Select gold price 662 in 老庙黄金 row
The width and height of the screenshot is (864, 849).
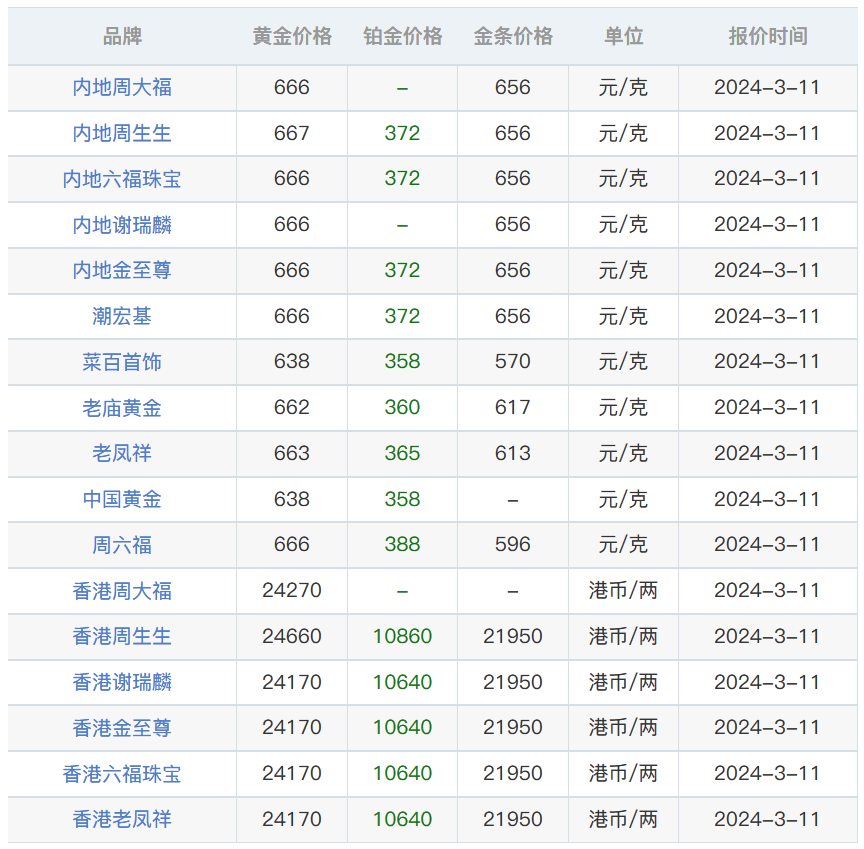[x=292, y=408]
